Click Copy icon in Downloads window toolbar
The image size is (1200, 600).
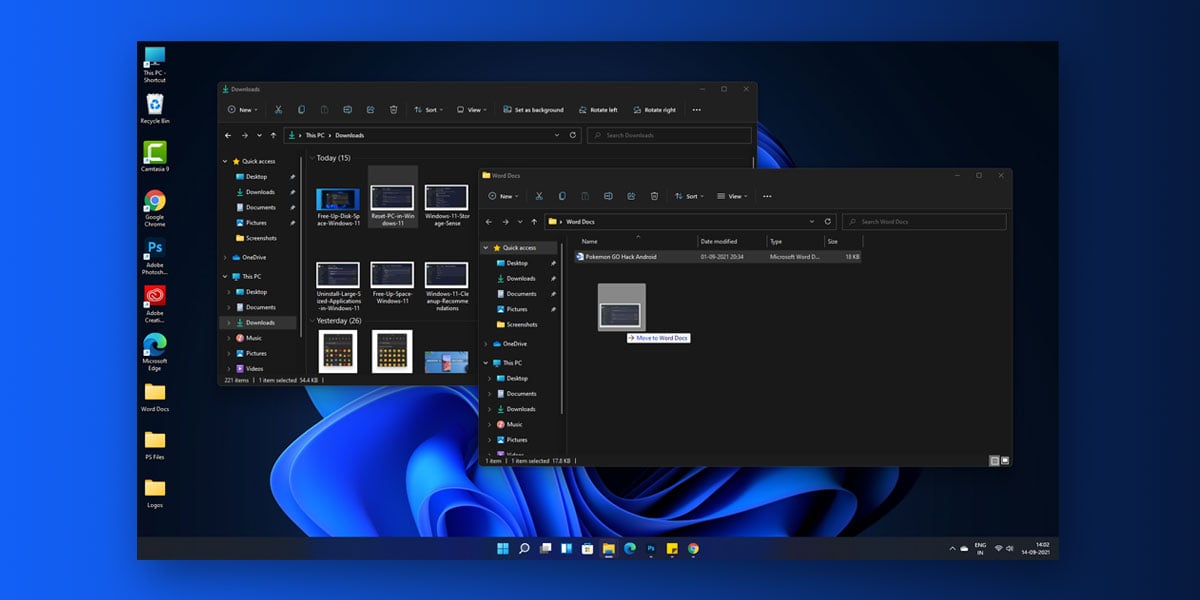click(x=301, y=110)
